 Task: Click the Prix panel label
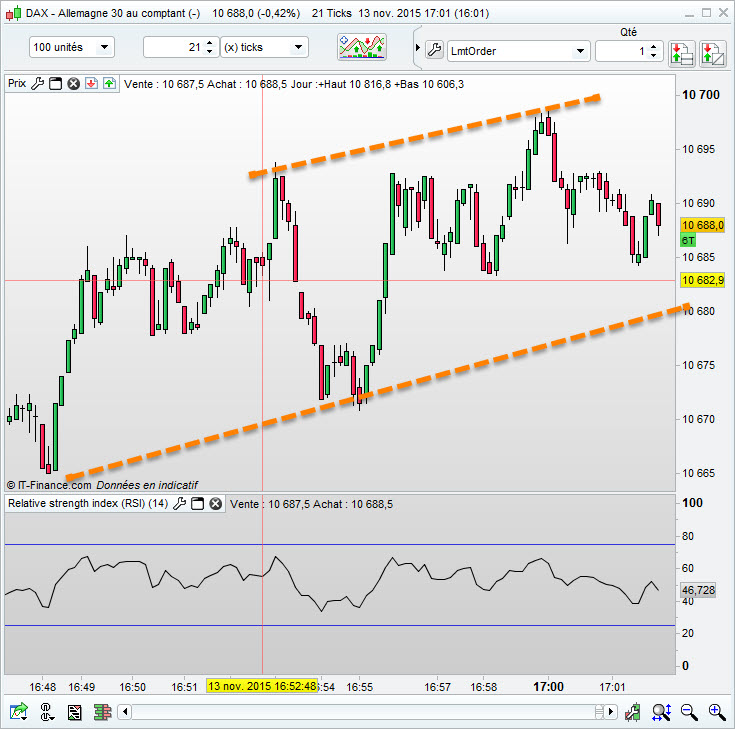[17, 83]
